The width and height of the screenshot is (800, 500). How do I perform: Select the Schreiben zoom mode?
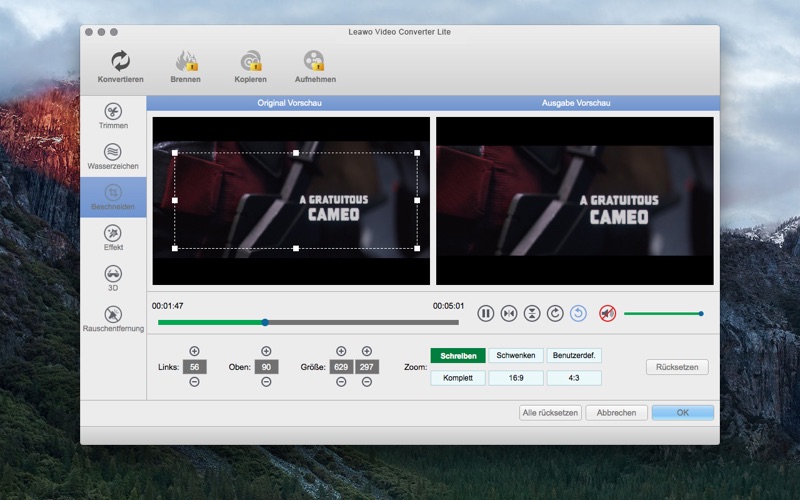point(458,356)
